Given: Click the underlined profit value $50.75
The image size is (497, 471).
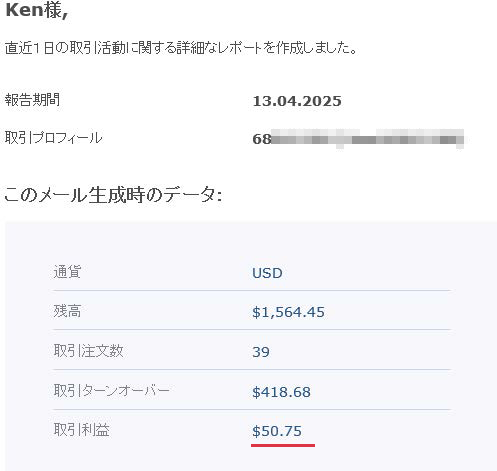Looking at the screenshot, I should [277, 431].
